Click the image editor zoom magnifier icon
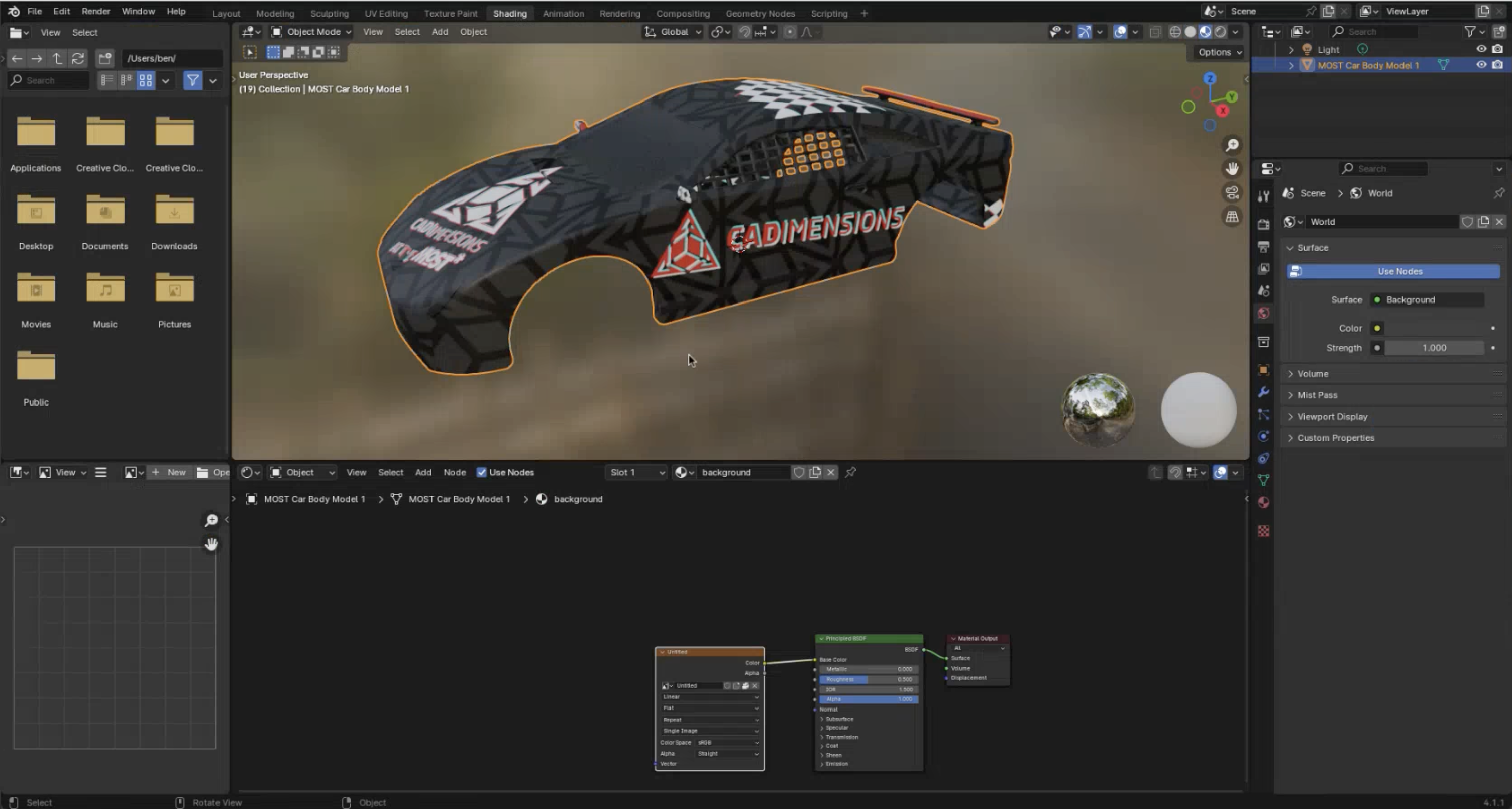 point(211,520)
